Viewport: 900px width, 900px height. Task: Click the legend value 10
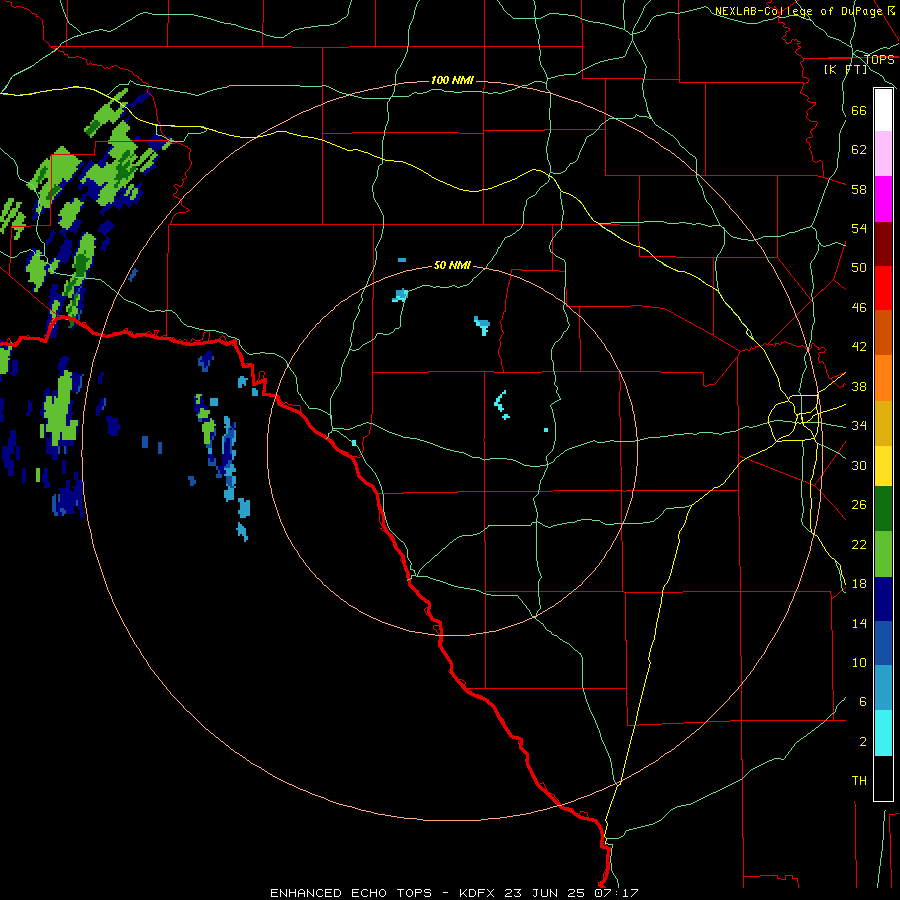pos(859,662)
